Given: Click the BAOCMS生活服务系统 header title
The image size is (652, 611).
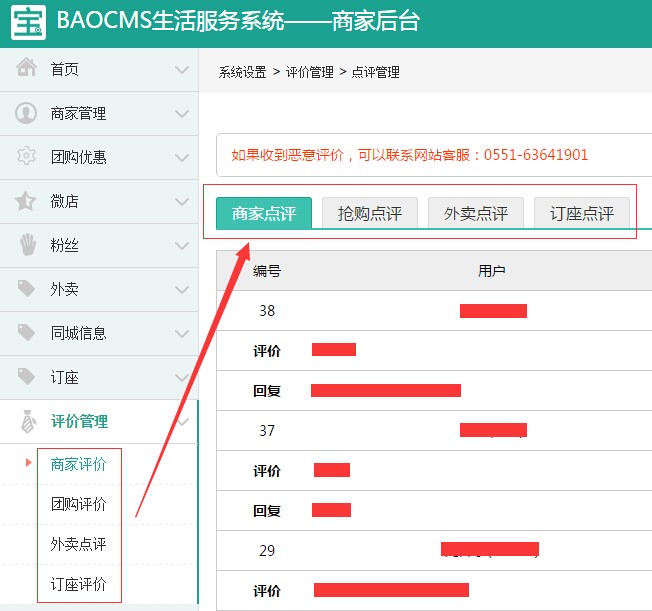Looking at the screenshot, I should 238,21.
